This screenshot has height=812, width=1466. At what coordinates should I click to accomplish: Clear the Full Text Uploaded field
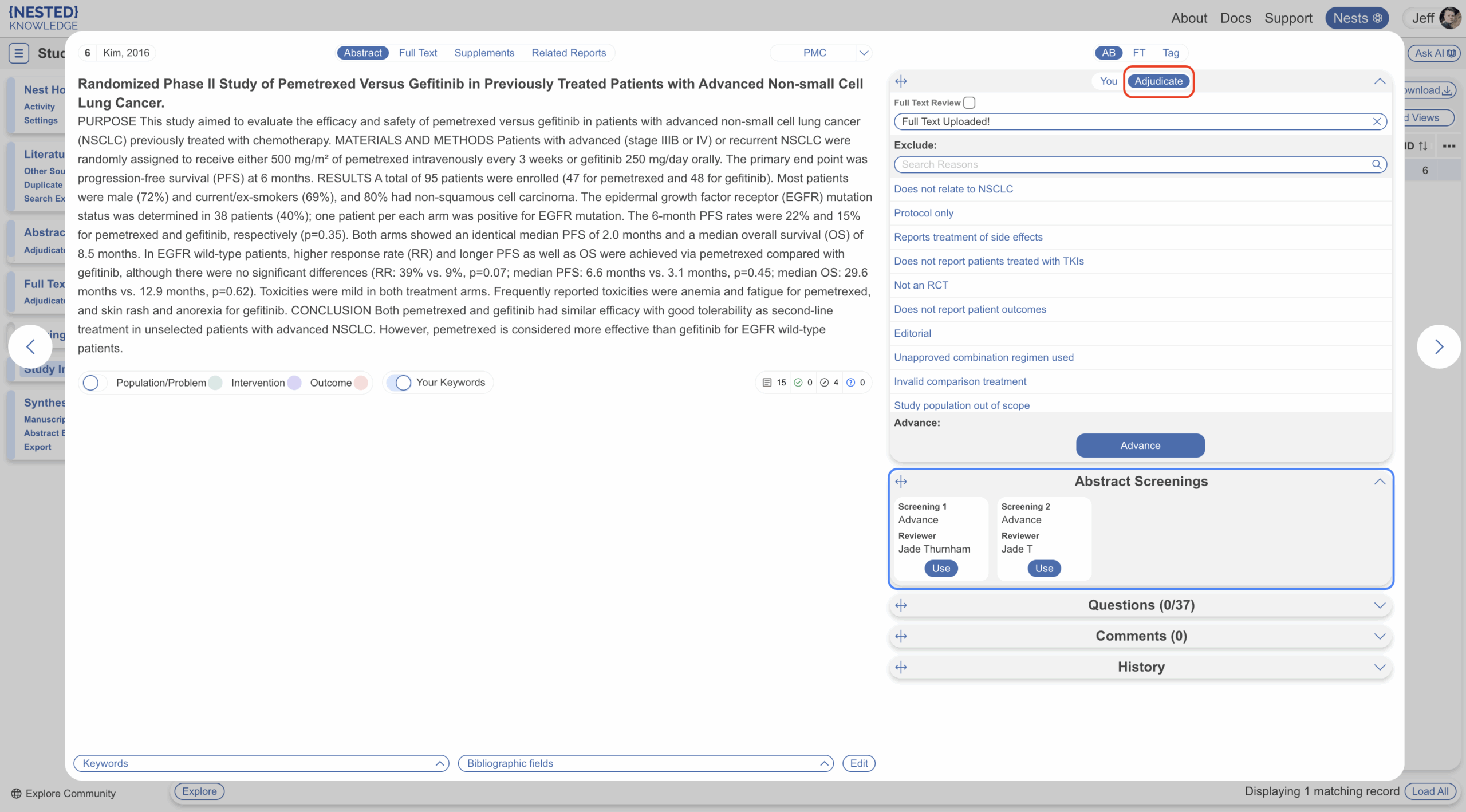click(x=1377, y=121)
